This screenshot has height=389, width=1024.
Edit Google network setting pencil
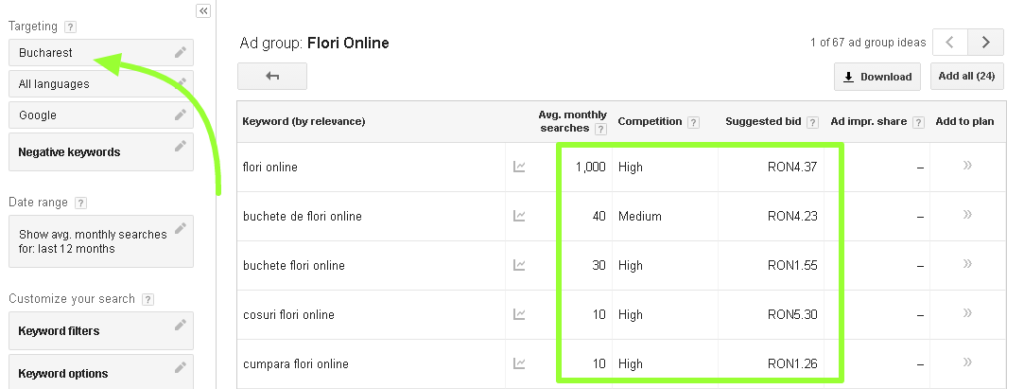pos(180,115)
